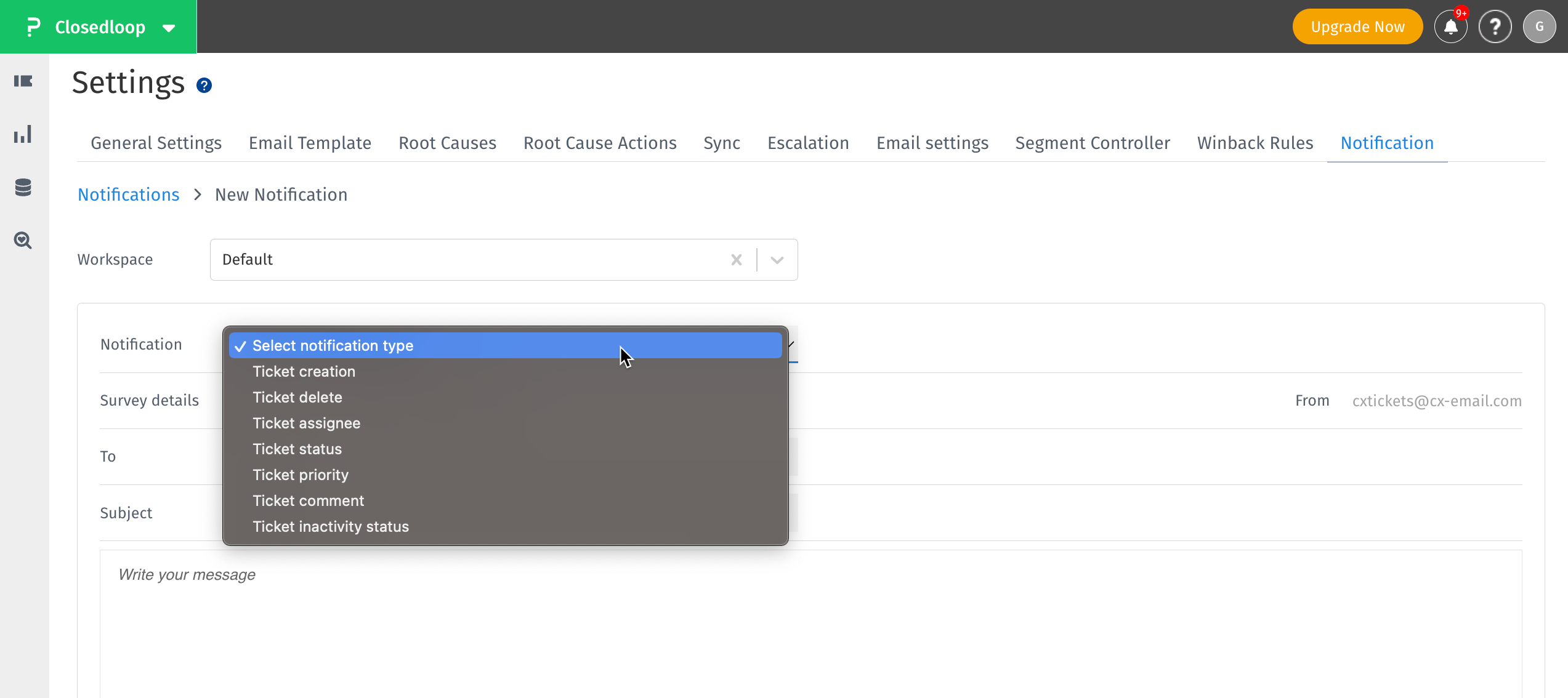The height and width of the screenshot is (698, 1568).
Task: Go back via the Notifications breadcrumb link
Action: click(128, 194)
